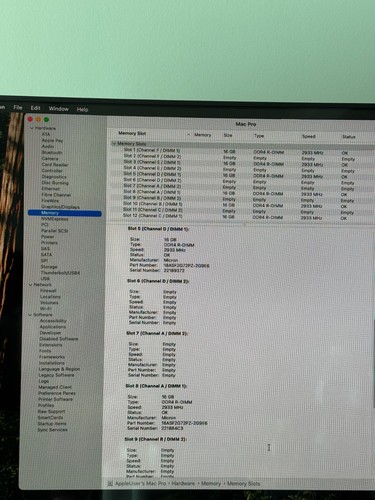
Task: Select Apple Pay in the sidebar
Action: coord(52,140)
